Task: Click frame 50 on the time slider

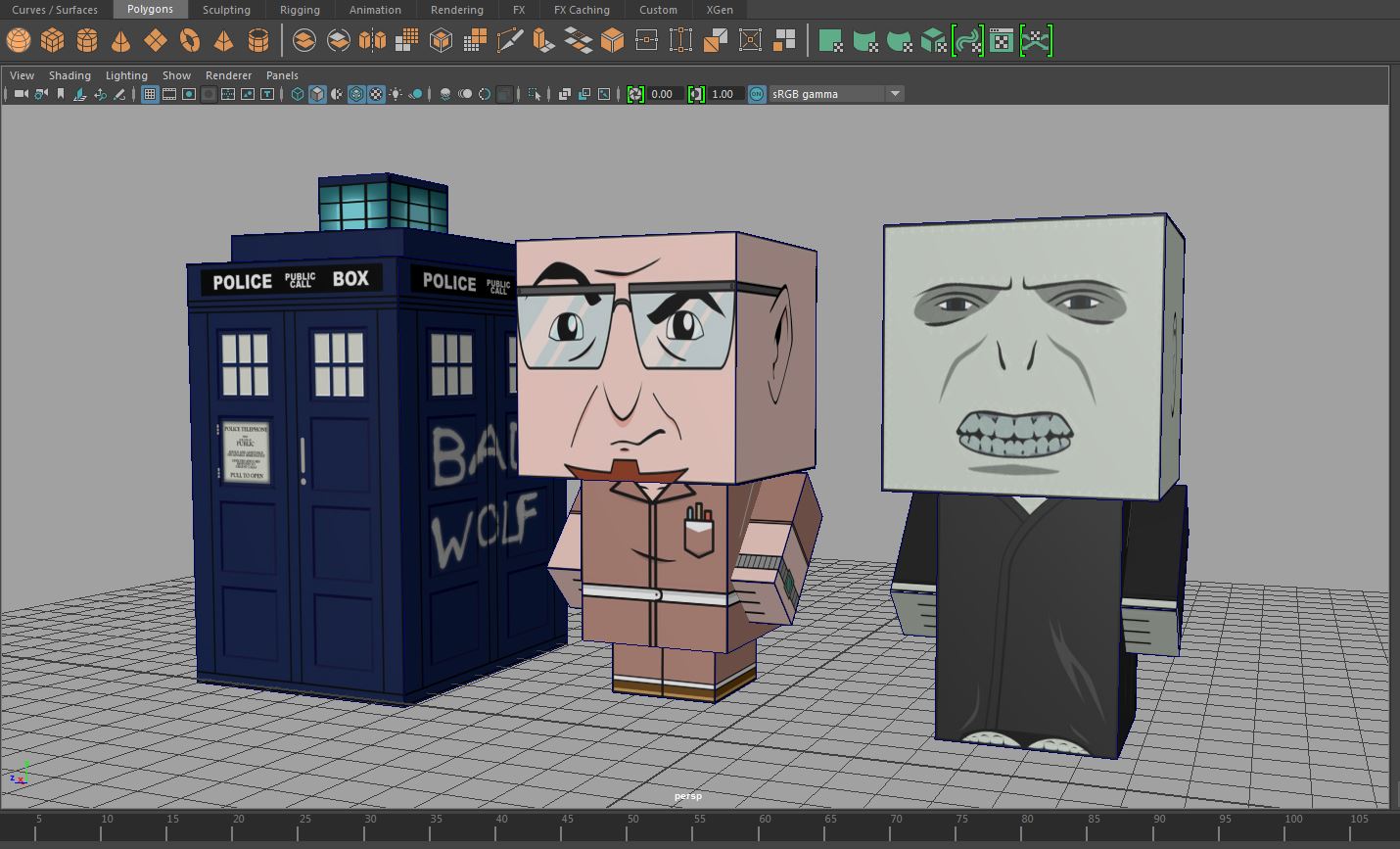Action: (x=632, y=828)
